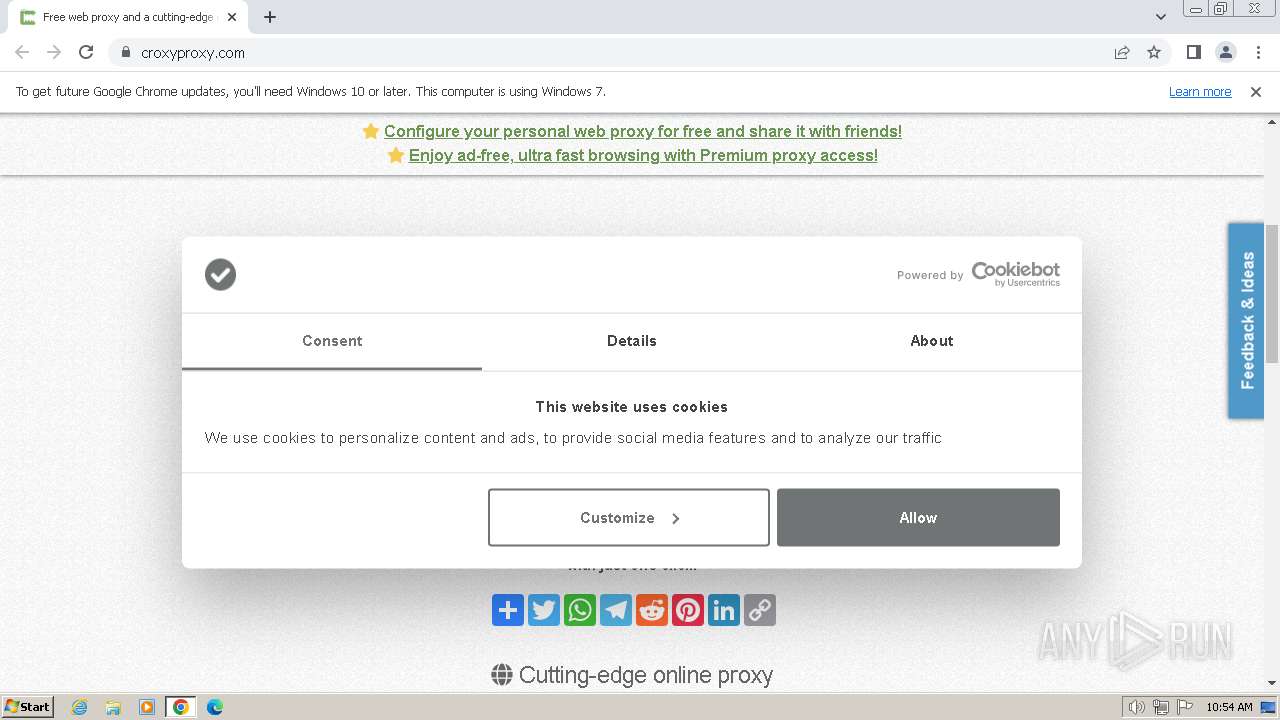View site information via lock icon
1280x720 pixels.
(x=126, y=52)
